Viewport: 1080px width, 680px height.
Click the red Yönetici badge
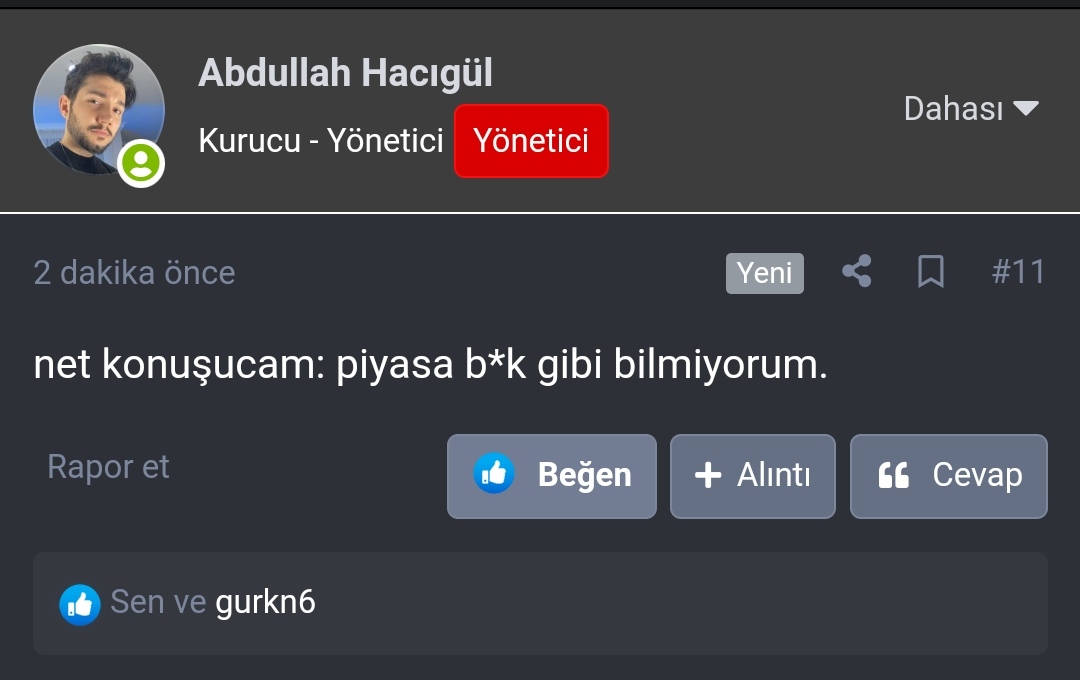[531, 141]
